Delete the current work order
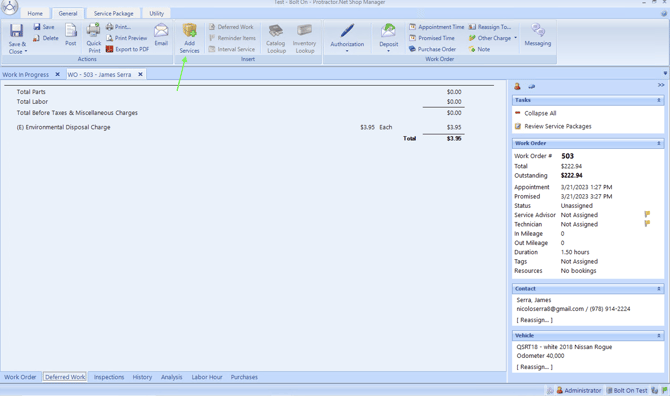The width and height of the screenshot is (670, 396). coord(46,38)
